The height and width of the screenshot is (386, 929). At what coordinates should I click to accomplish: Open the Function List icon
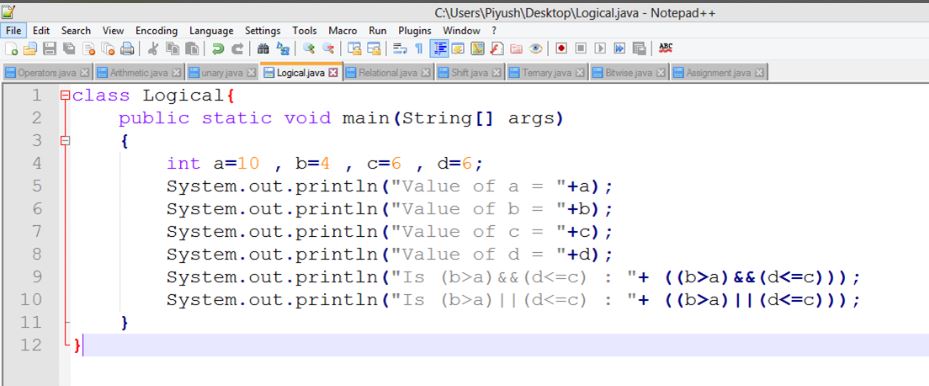(x=496, y=49)
